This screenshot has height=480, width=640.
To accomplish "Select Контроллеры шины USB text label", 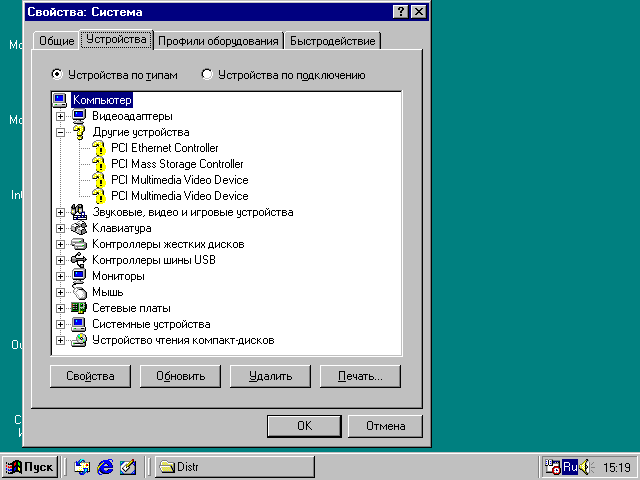I will 154,260.
